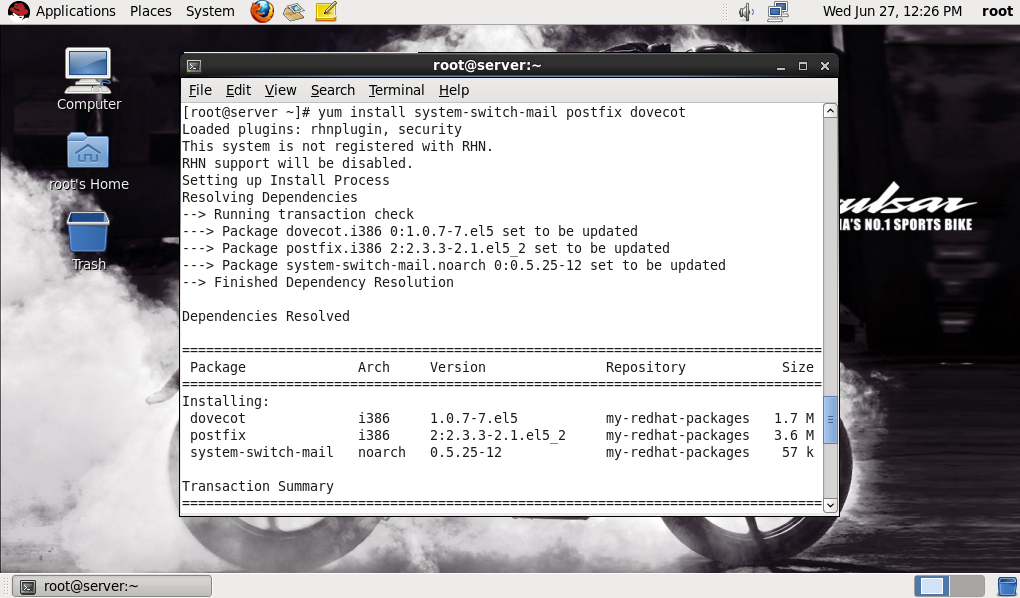Viewport: 1020px width, 598px height.
Task: Open the System menu
Action: click(210, 11)
